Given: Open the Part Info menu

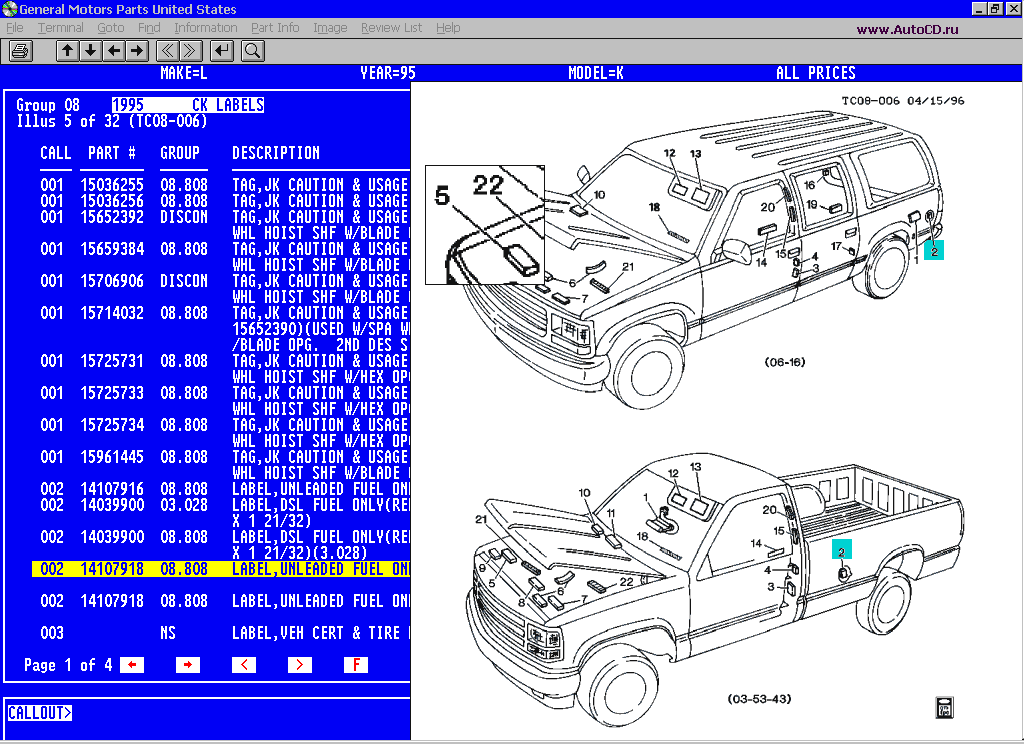Looking at the screenshot, I should tap(275, 27).
